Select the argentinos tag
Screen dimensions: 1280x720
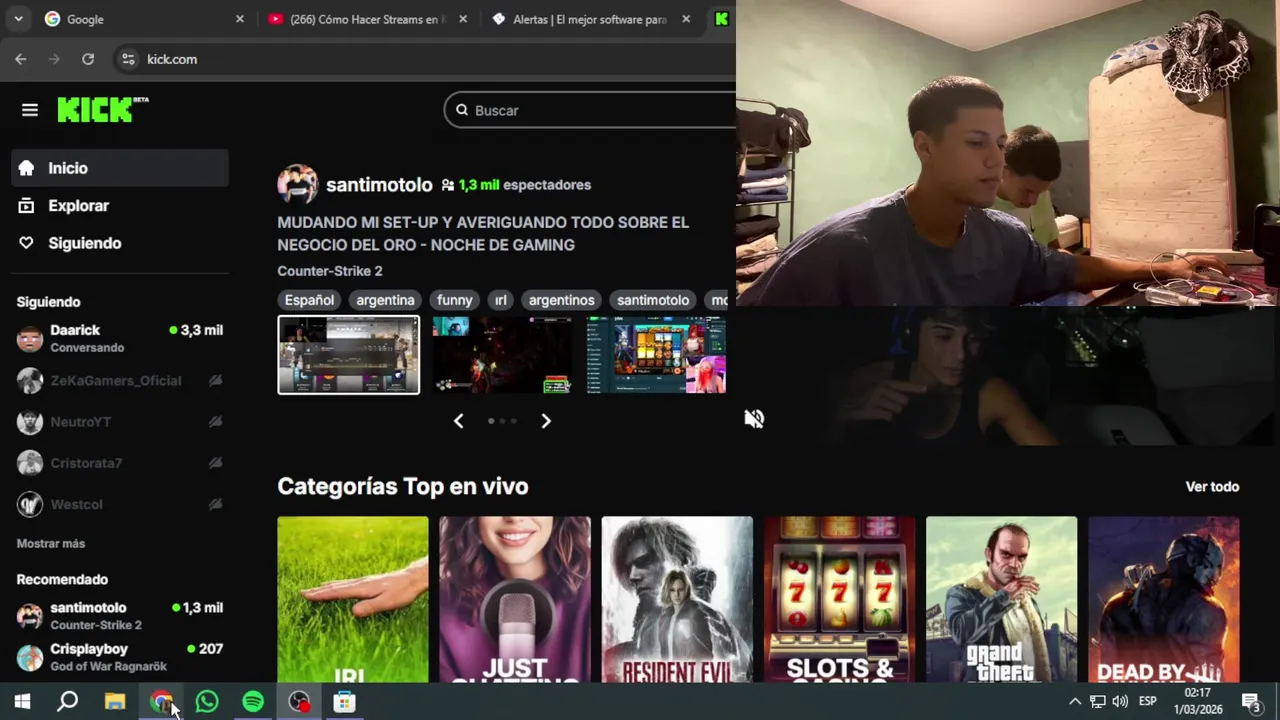pos(561,300)
